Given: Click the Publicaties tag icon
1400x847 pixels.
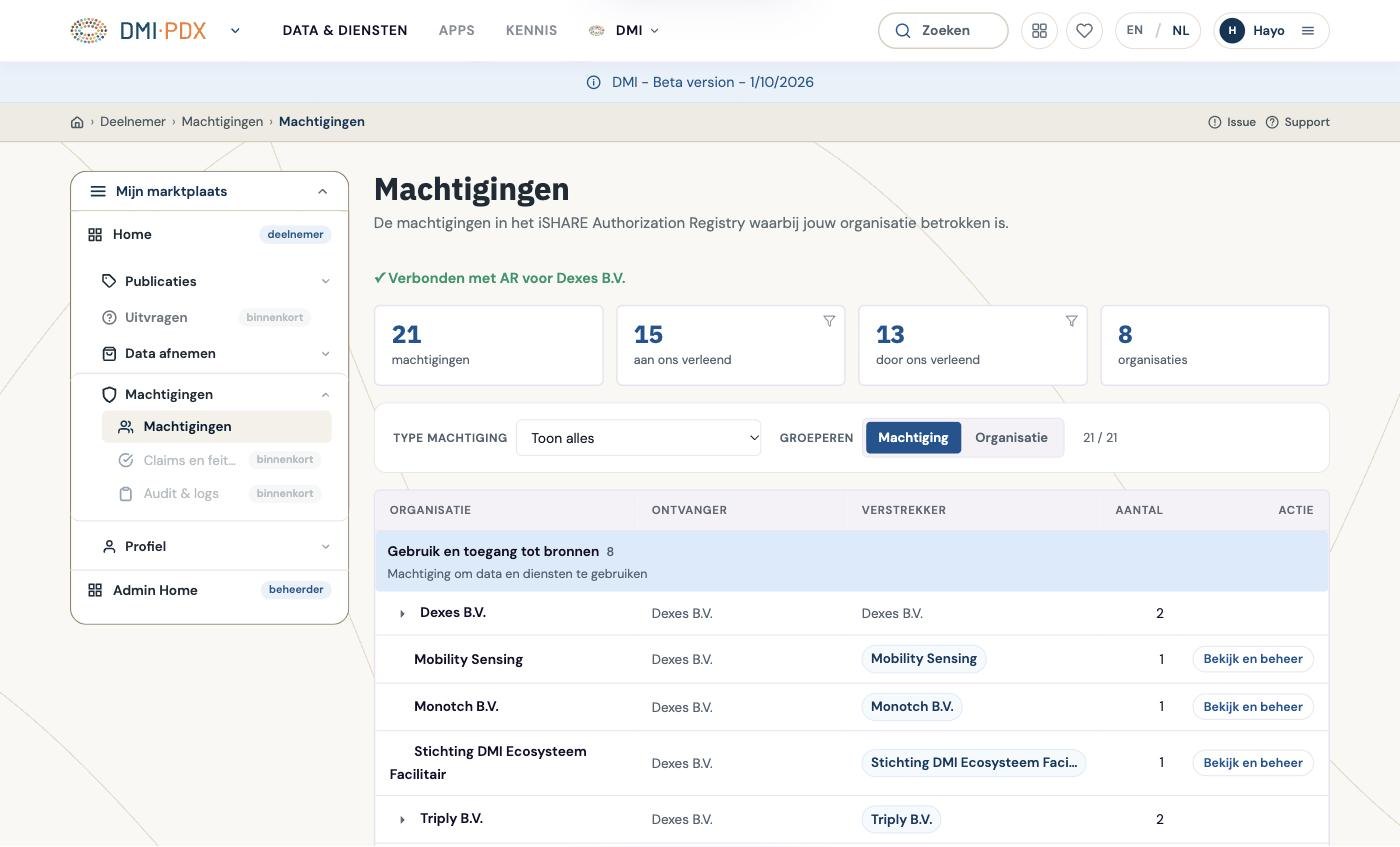Looking at the screenshot, I should click(x=109, y=281).
